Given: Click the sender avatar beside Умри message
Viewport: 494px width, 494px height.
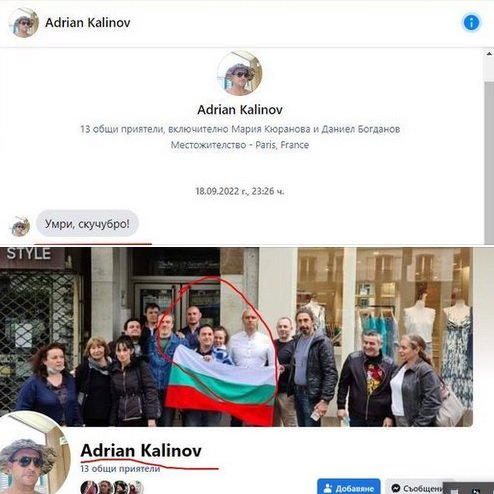Looking at the screenshot, I should [20, 226].
